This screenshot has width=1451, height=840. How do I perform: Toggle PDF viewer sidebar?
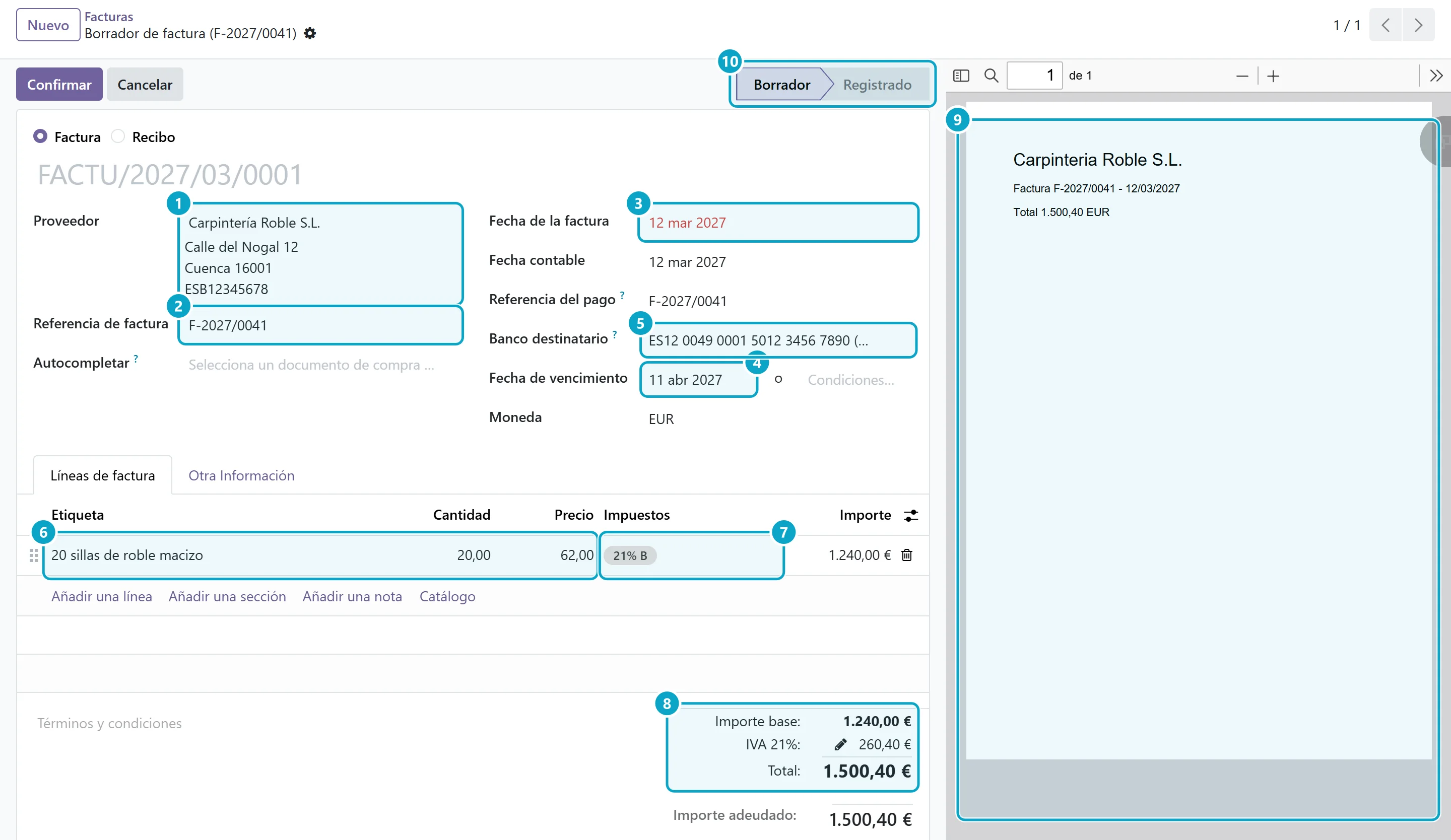click(x=961, y=76)
